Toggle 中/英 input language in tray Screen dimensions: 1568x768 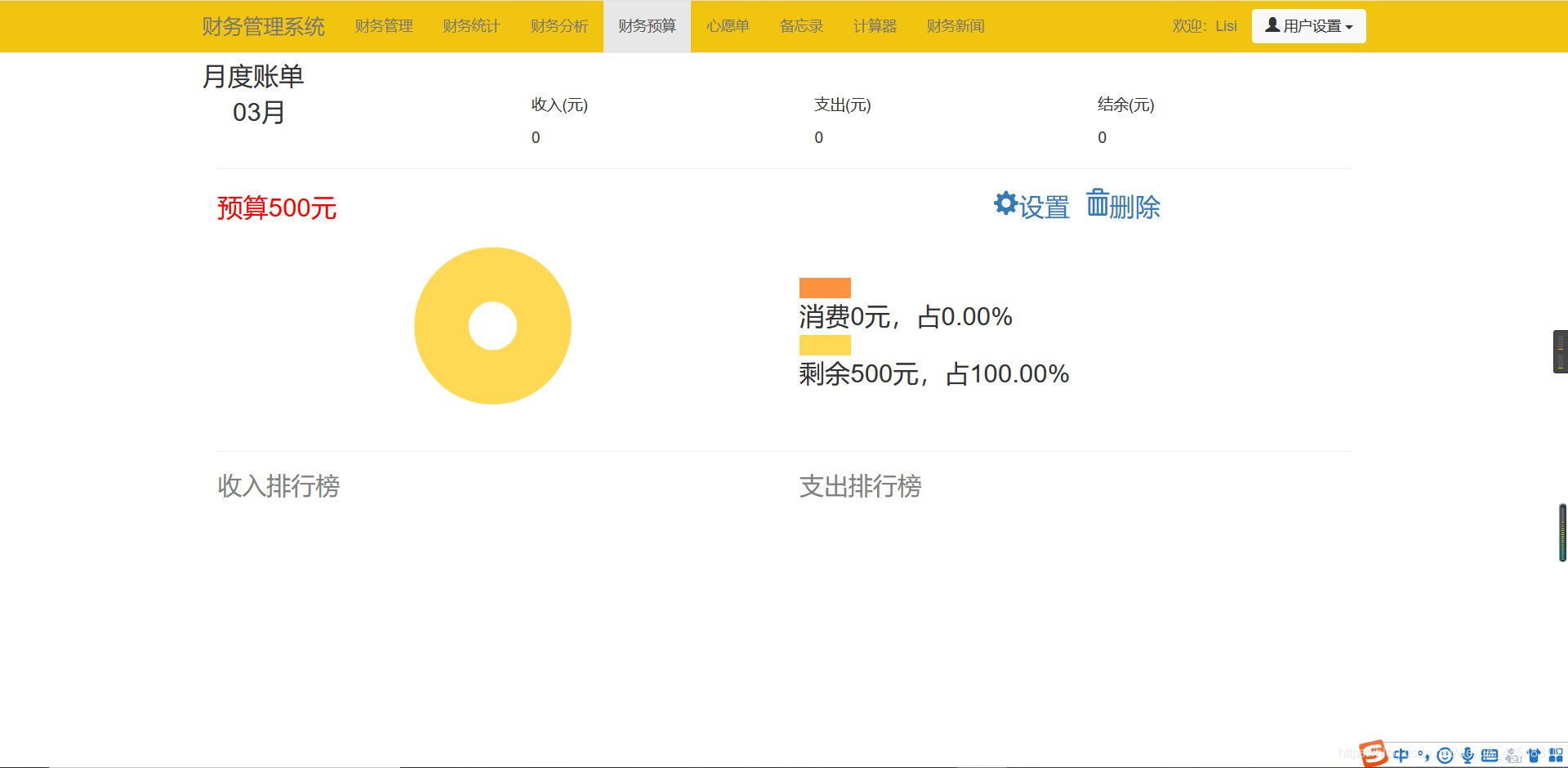coord(1401,755)
